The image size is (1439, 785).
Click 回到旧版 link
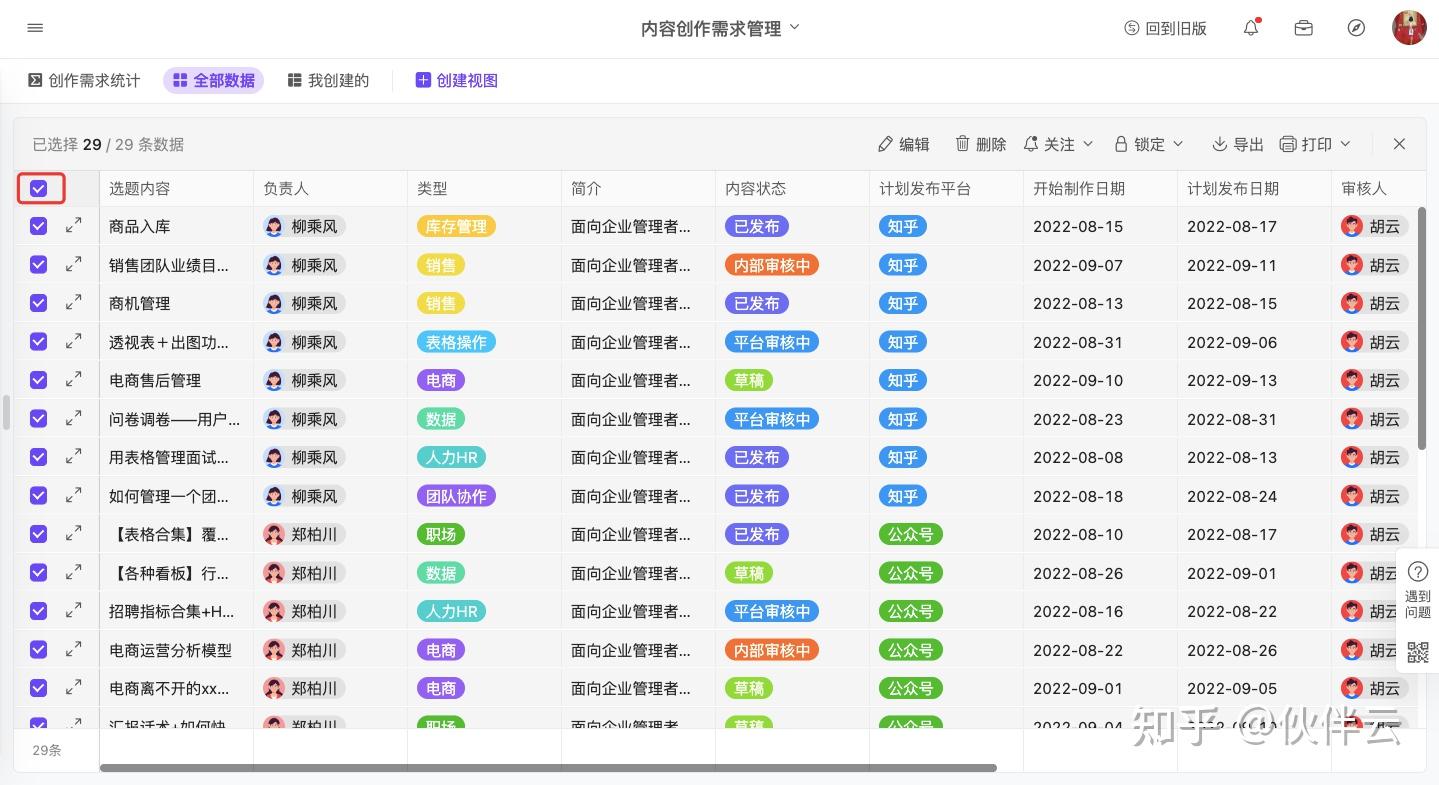coord(1165,28)
